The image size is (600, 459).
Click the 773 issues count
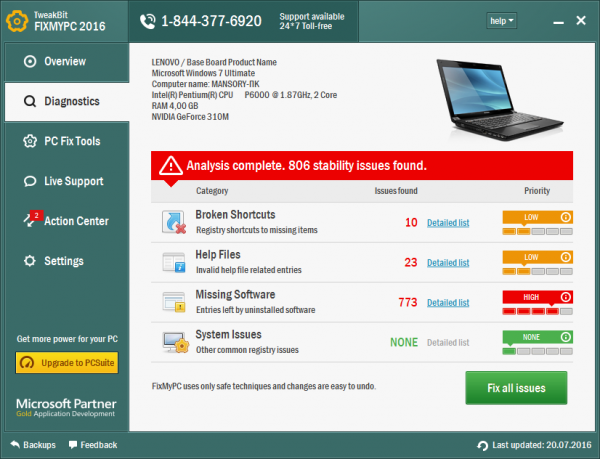tap(408, 303)
